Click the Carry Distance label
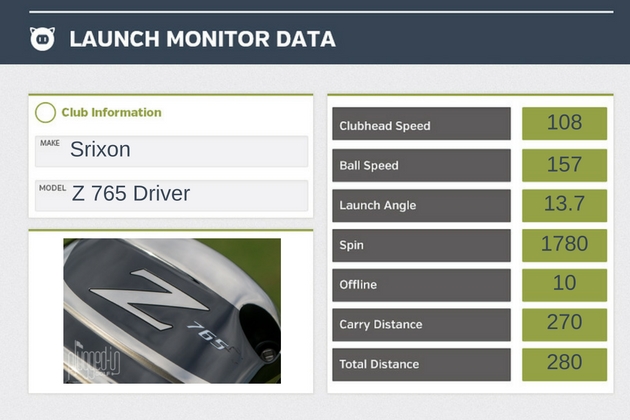Image resolution: width=630 pixels, height=420 pixels. (x=421, y=325)
